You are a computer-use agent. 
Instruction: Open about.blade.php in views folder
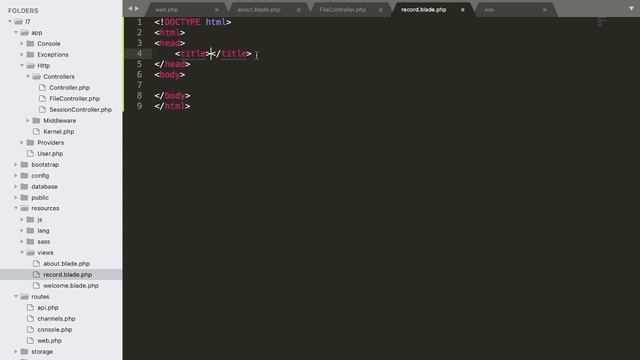[67, 264]
